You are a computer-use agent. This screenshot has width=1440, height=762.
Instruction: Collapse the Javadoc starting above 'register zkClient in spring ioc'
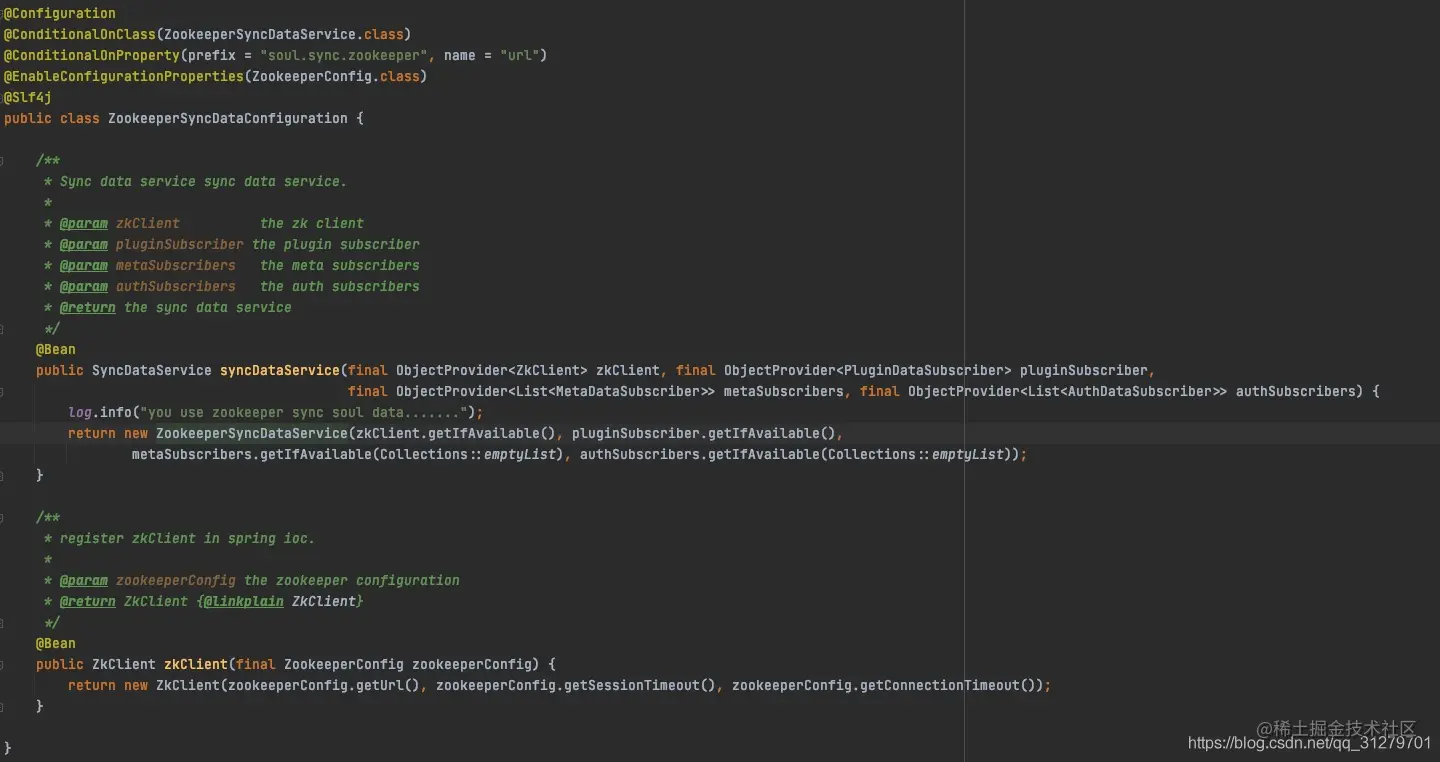(2, 517)
